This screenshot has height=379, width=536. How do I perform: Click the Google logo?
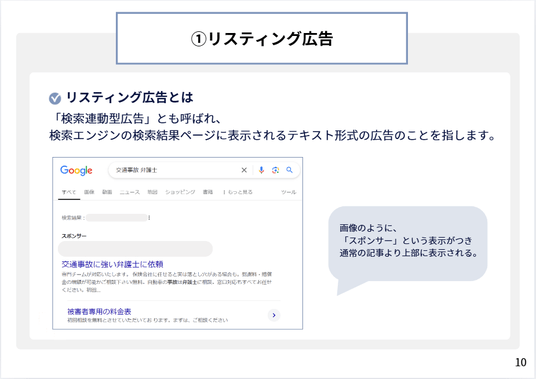pos(76,170)
